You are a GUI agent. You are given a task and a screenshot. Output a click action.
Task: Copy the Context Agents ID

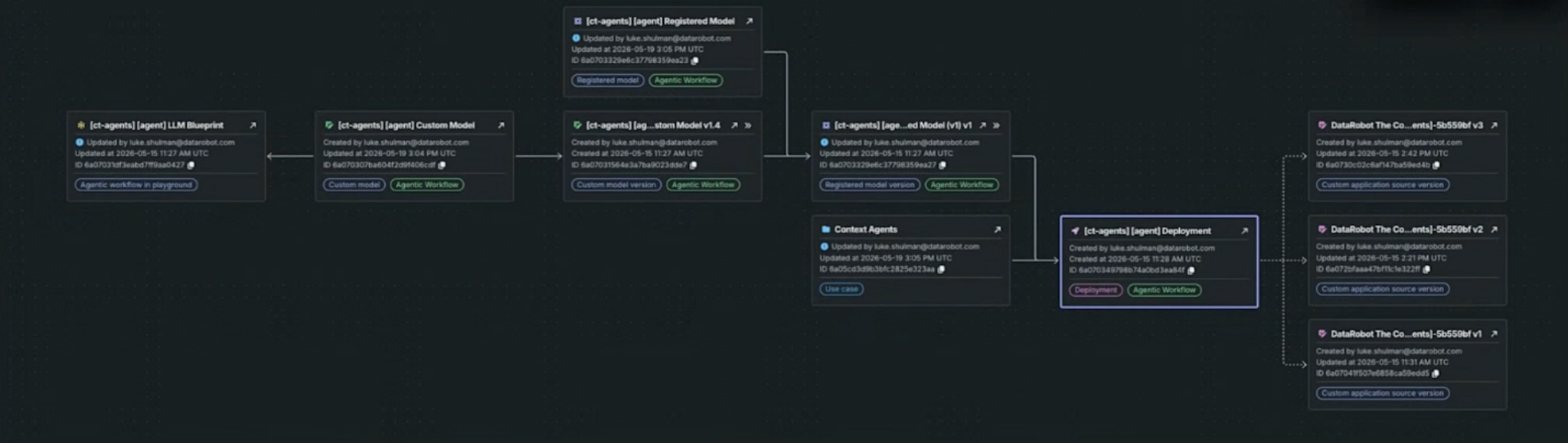[941, 269]
